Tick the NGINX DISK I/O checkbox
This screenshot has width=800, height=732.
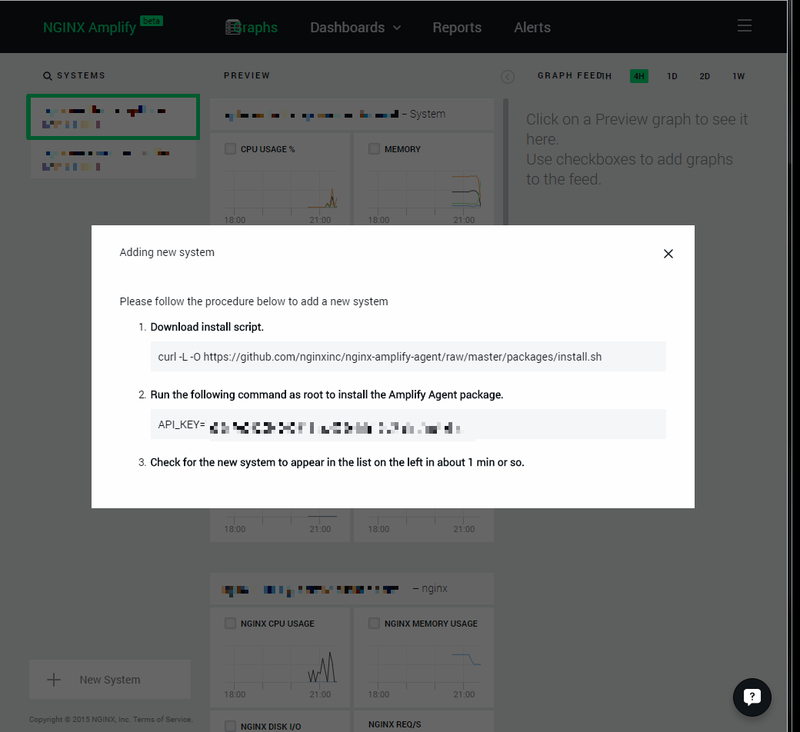point(230,726)
